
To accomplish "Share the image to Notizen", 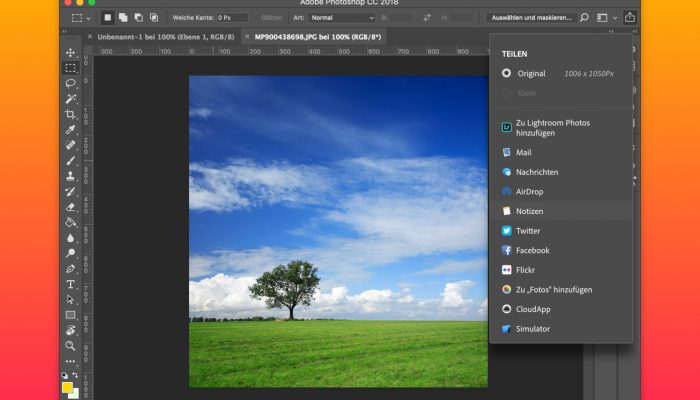I will (561, 211).
